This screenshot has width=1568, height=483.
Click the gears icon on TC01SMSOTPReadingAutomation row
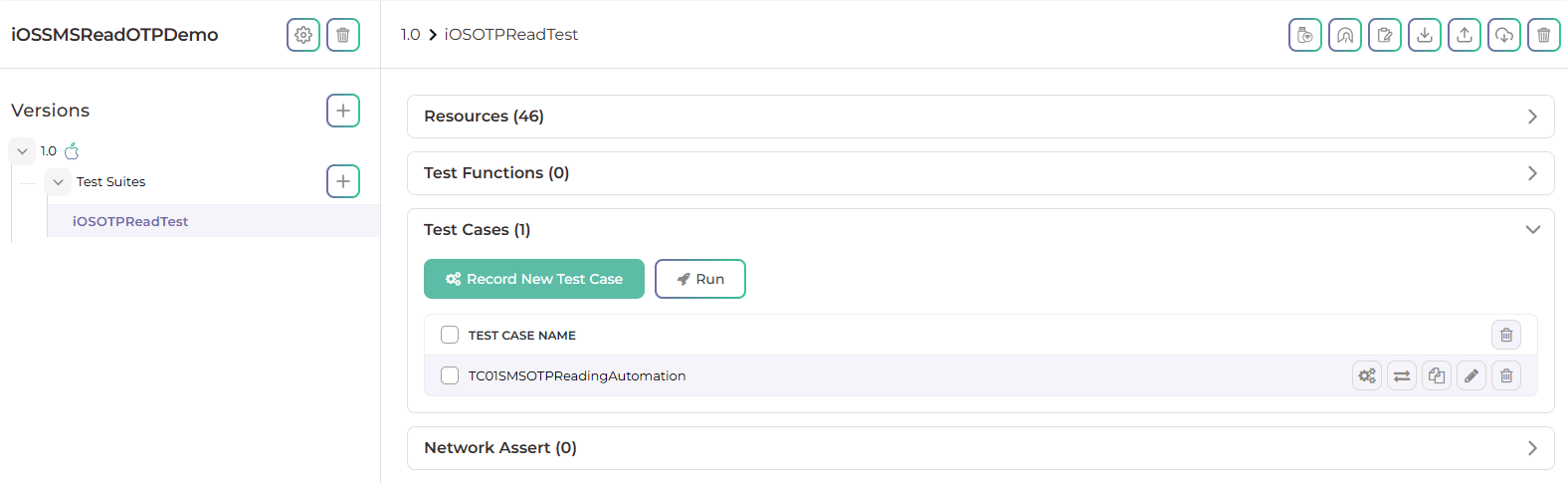coord(1367,375)
